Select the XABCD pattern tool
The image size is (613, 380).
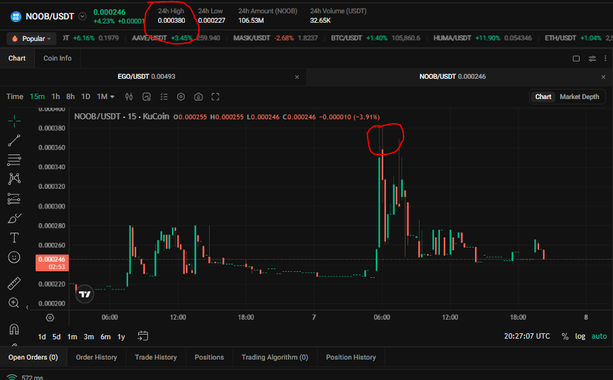coord(14,179)
